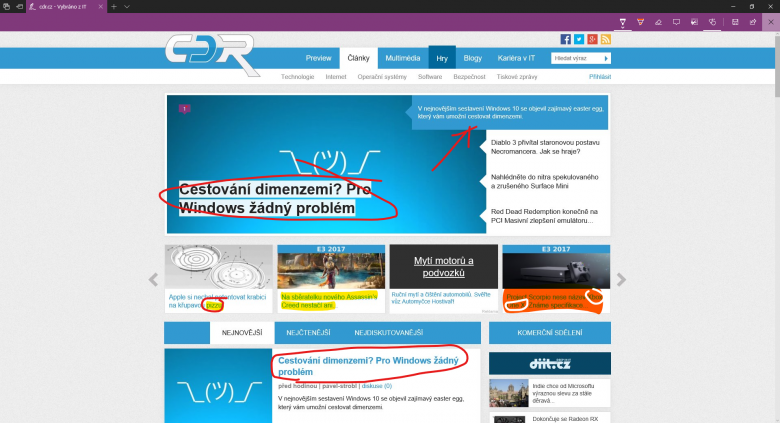Select the cdr.cz - Vybráno z IT tab

point(62,6)
